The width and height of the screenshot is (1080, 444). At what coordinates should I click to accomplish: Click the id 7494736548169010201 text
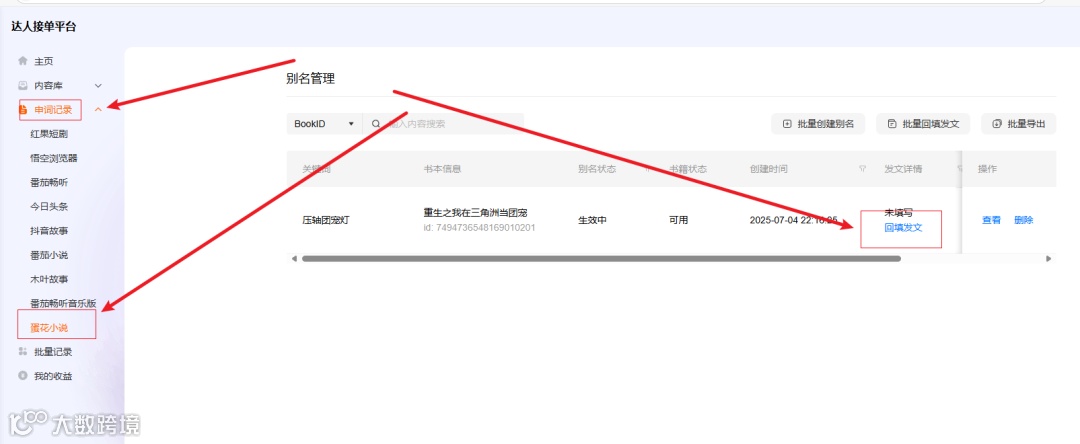[479, 227]
